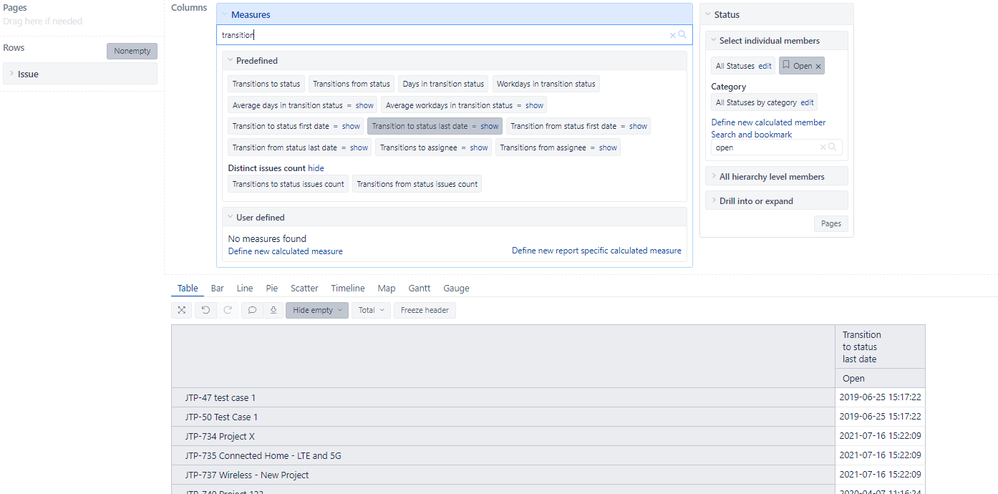
Task: Select the Days in transition status measure
Action: coord(443,84)
